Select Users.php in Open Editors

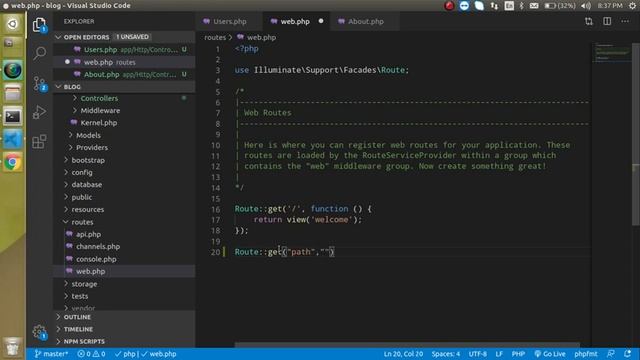[124, 49]
